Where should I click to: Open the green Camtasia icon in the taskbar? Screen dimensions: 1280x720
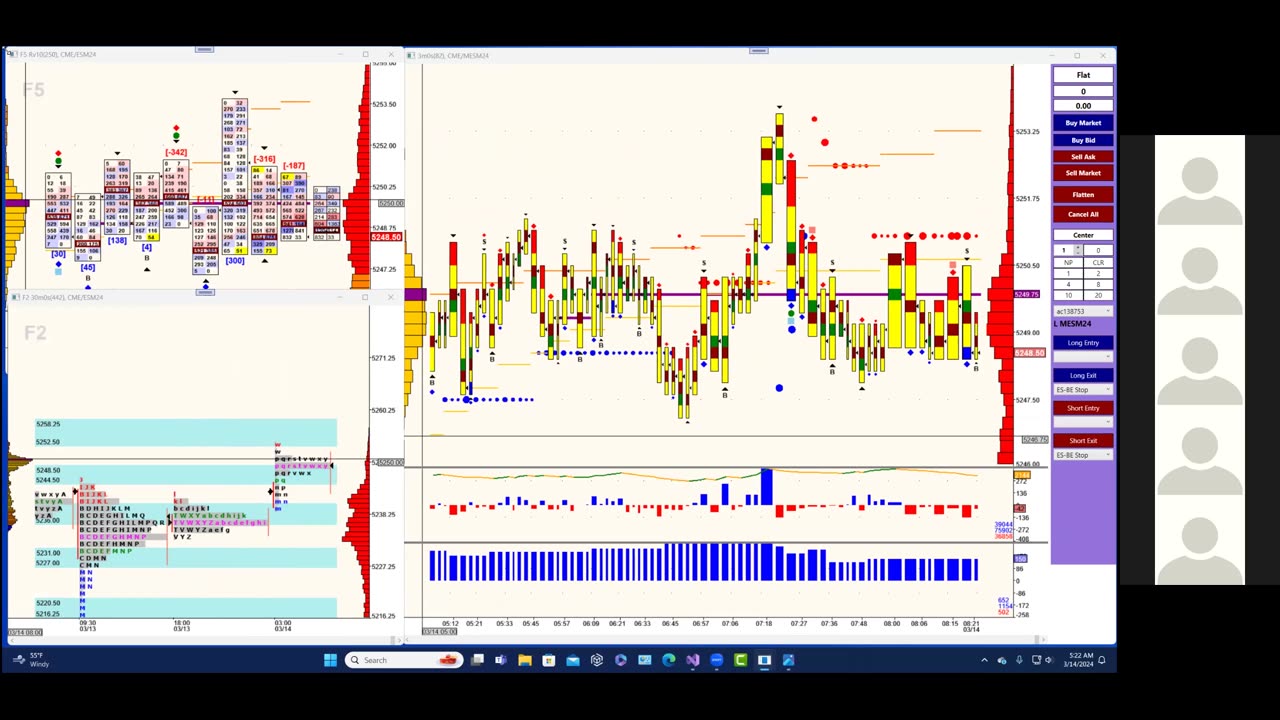[741, 660]
